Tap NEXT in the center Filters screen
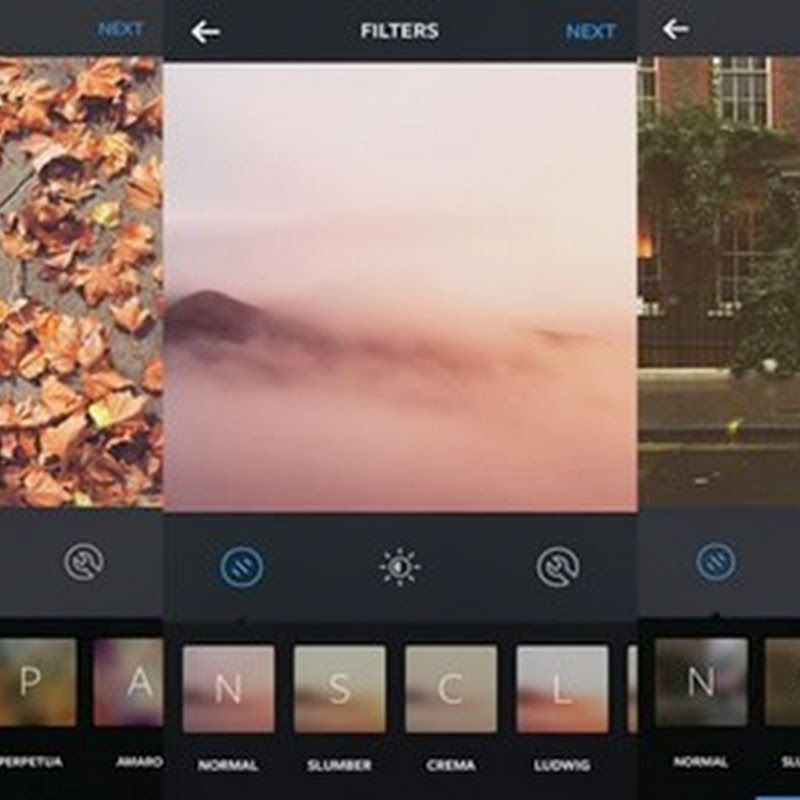The height and width of the screenshot is (800, 800). point(590,32)
